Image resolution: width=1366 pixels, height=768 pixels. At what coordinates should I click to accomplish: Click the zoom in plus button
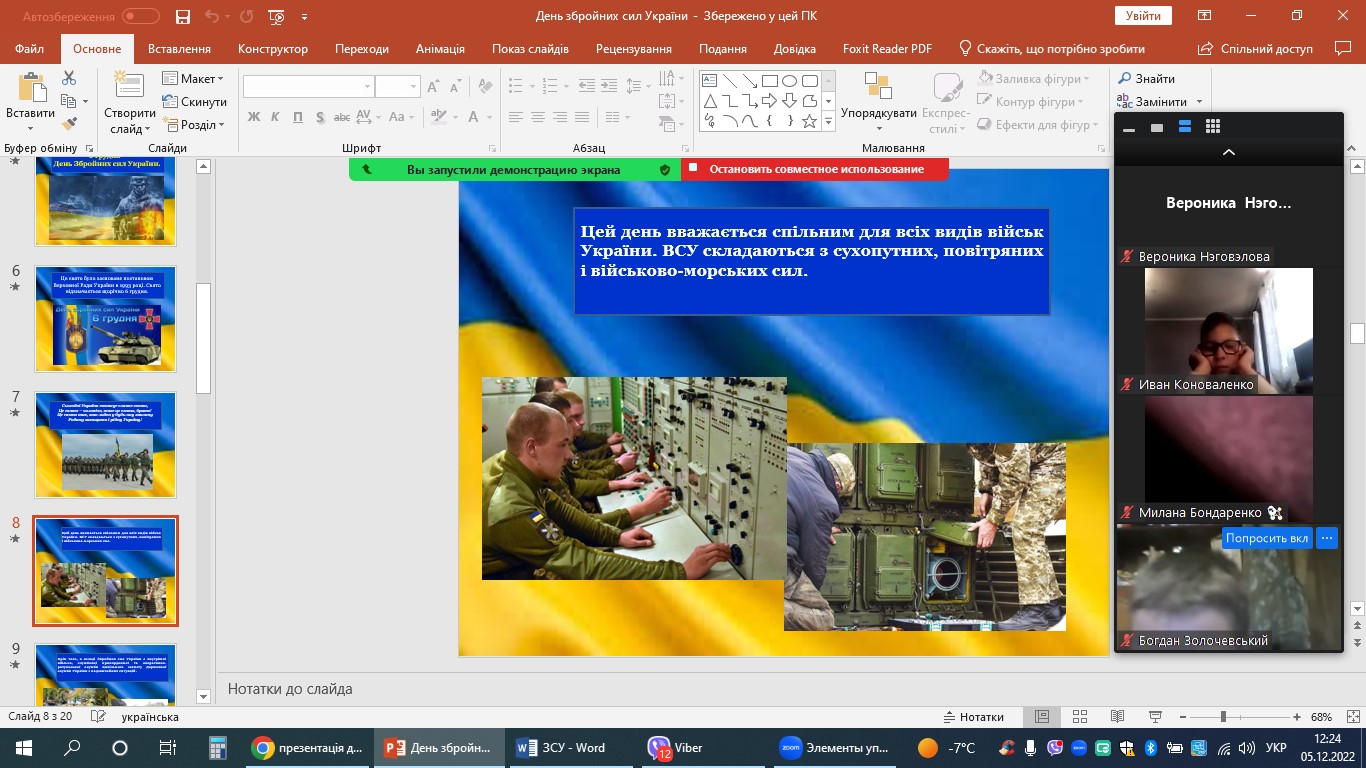(x=1298, y=717)
